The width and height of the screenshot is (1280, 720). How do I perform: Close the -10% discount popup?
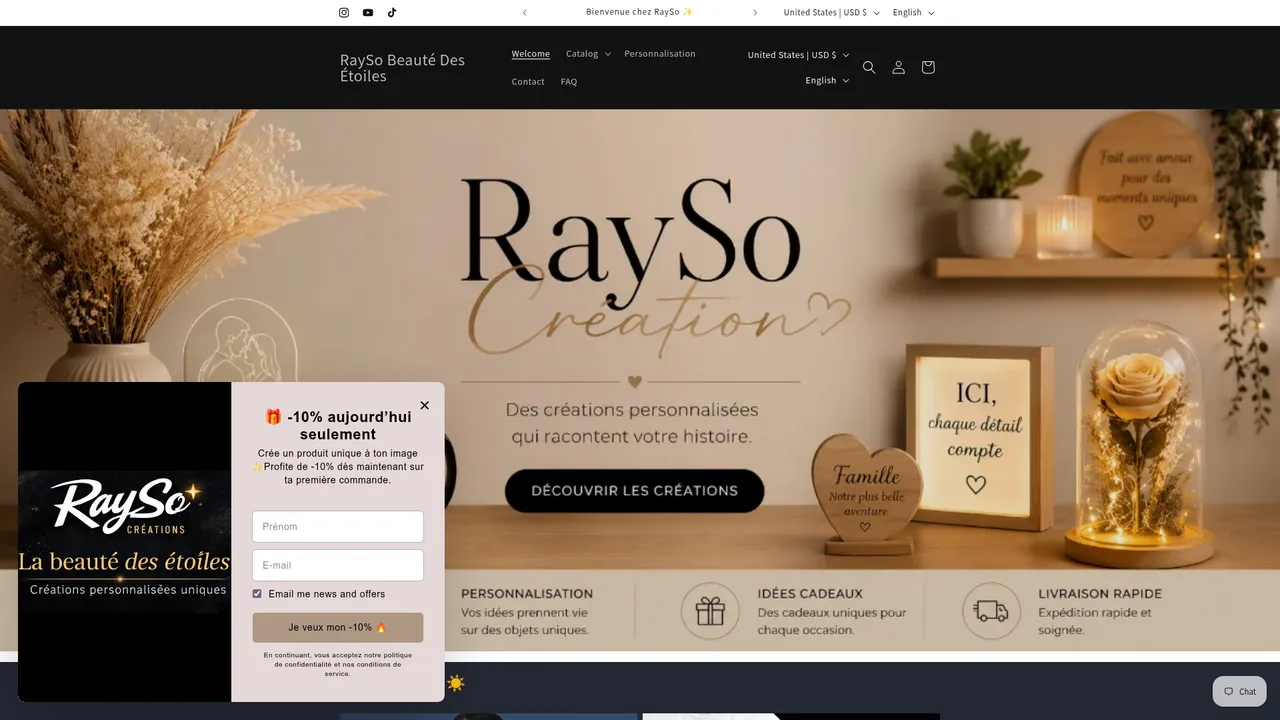pyautogui.click(x=424, y=405)
